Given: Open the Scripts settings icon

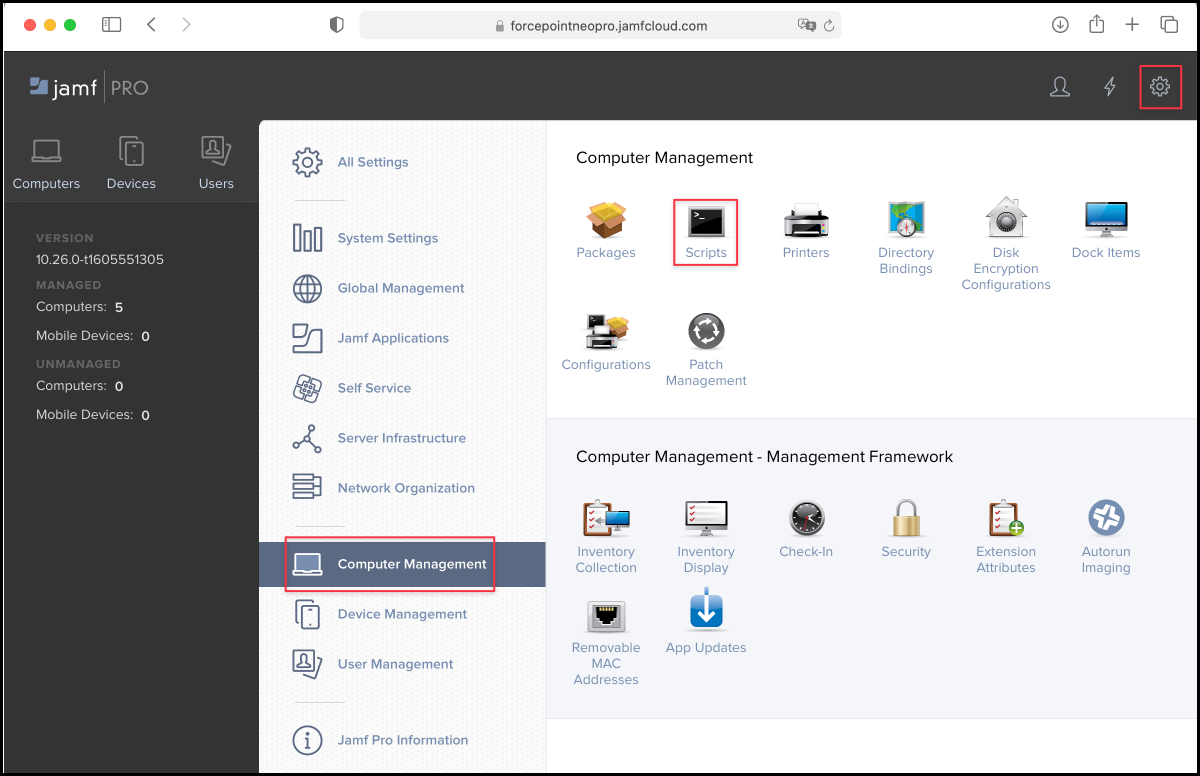Looking at the screenshot, I should coord(706,221).
